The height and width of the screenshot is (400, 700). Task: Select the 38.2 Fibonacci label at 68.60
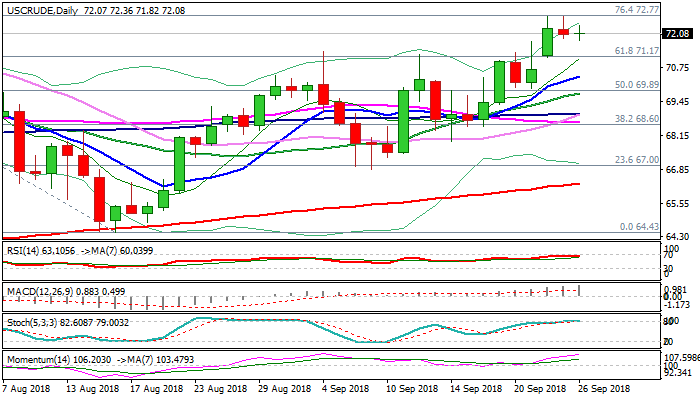tap(635, 118)
